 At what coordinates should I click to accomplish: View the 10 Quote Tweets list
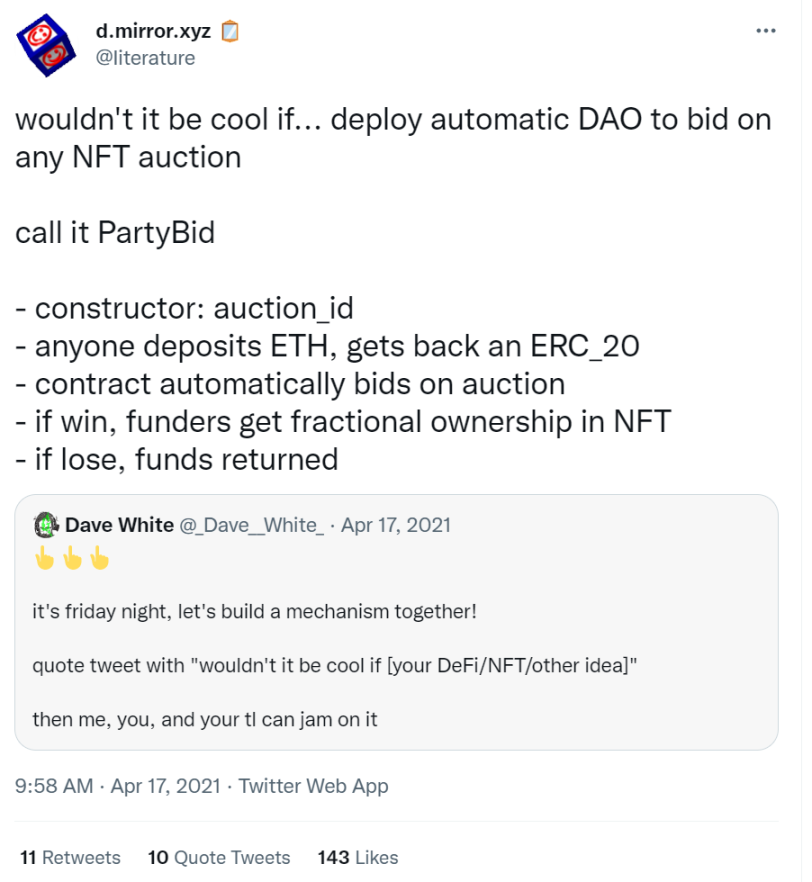click(219, 857)
